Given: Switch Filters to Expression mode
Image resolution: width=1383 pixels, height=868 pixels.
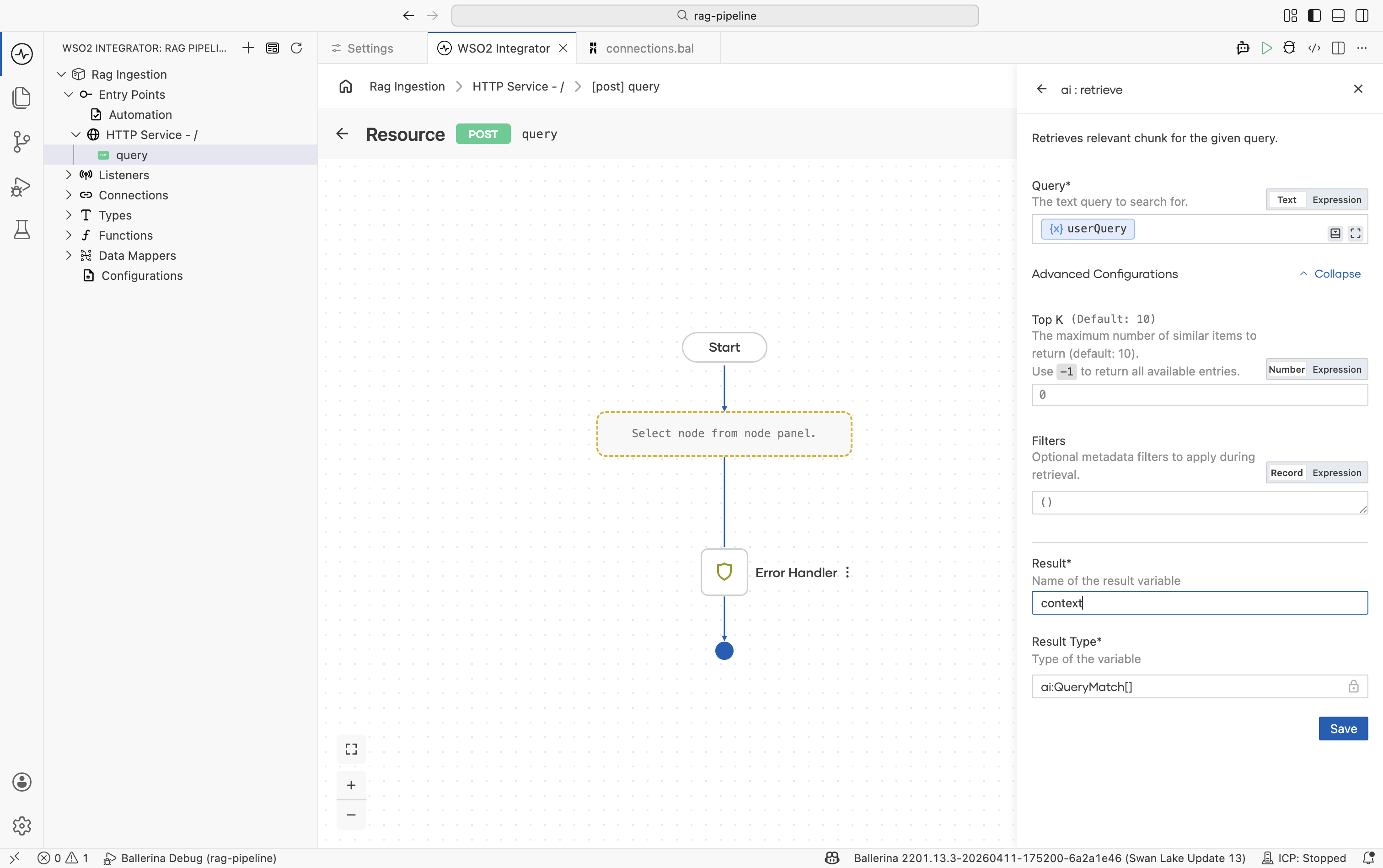Looking at the screenshot, I should [x=1336, y=472].
